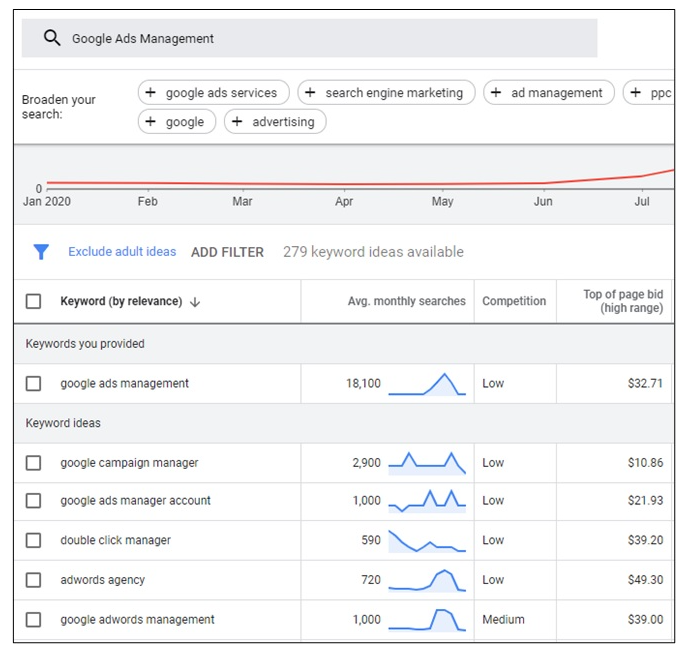Open the trend sparkline for google campaign manager

coord(427,463)
